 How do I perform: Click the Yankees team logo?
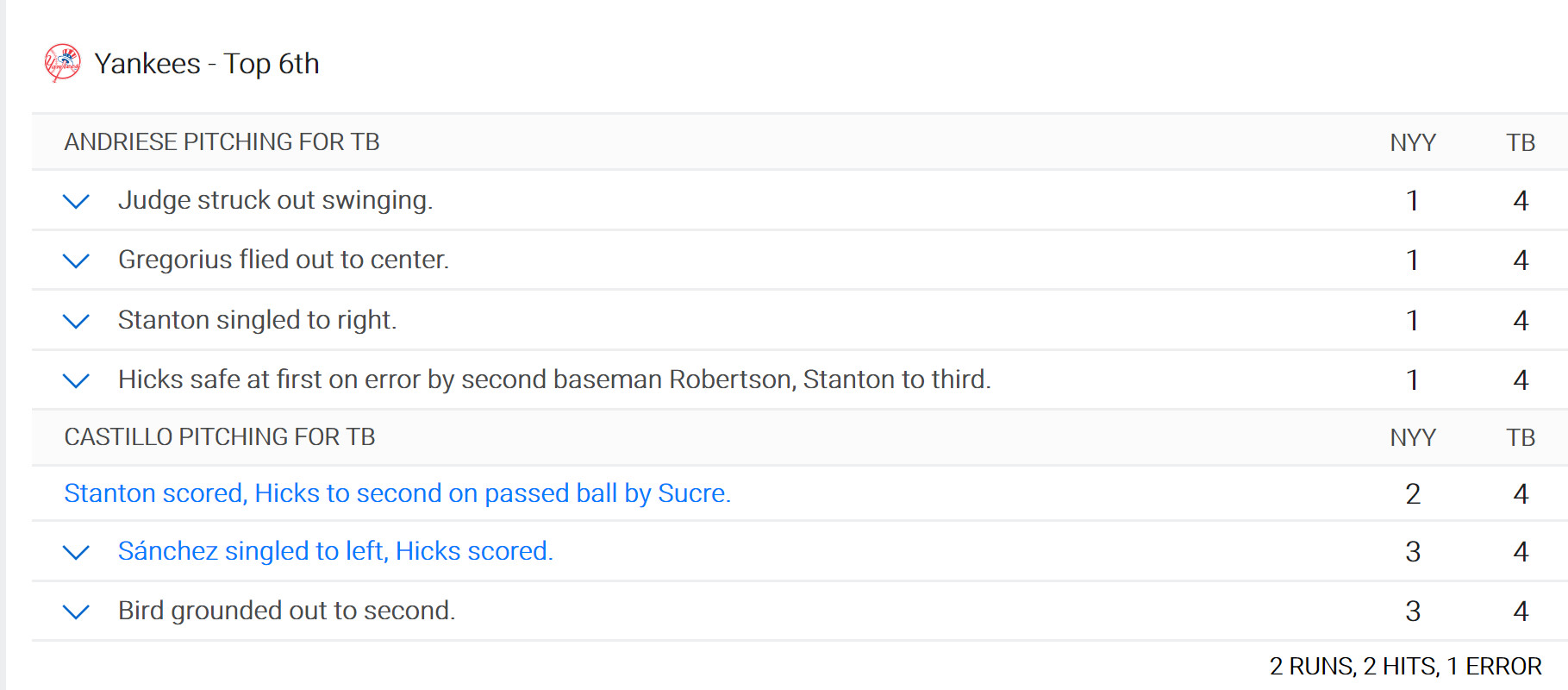pyautogui.click(x=63, y=63)
